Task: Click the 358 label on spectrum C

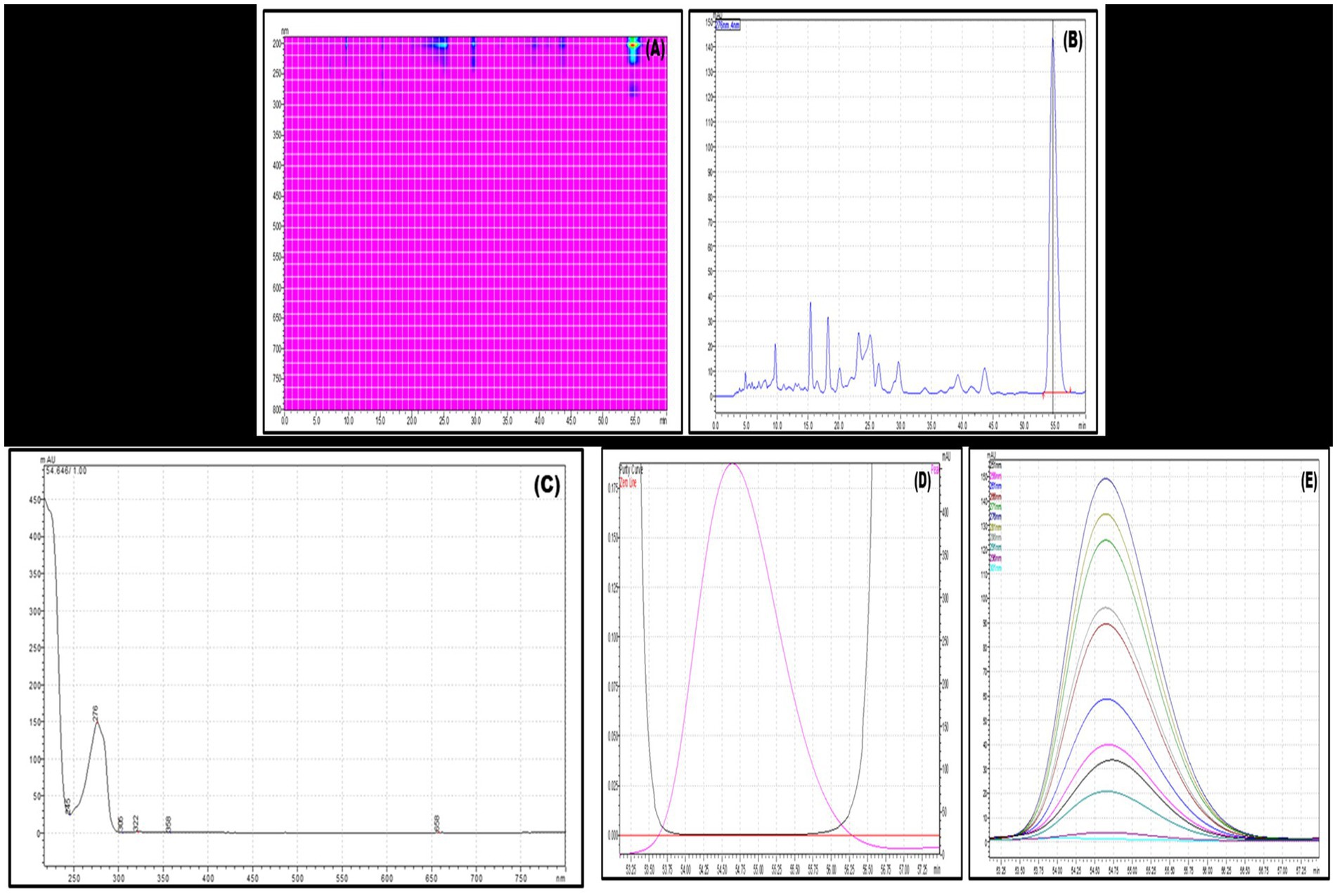Action: pos(169,824)
